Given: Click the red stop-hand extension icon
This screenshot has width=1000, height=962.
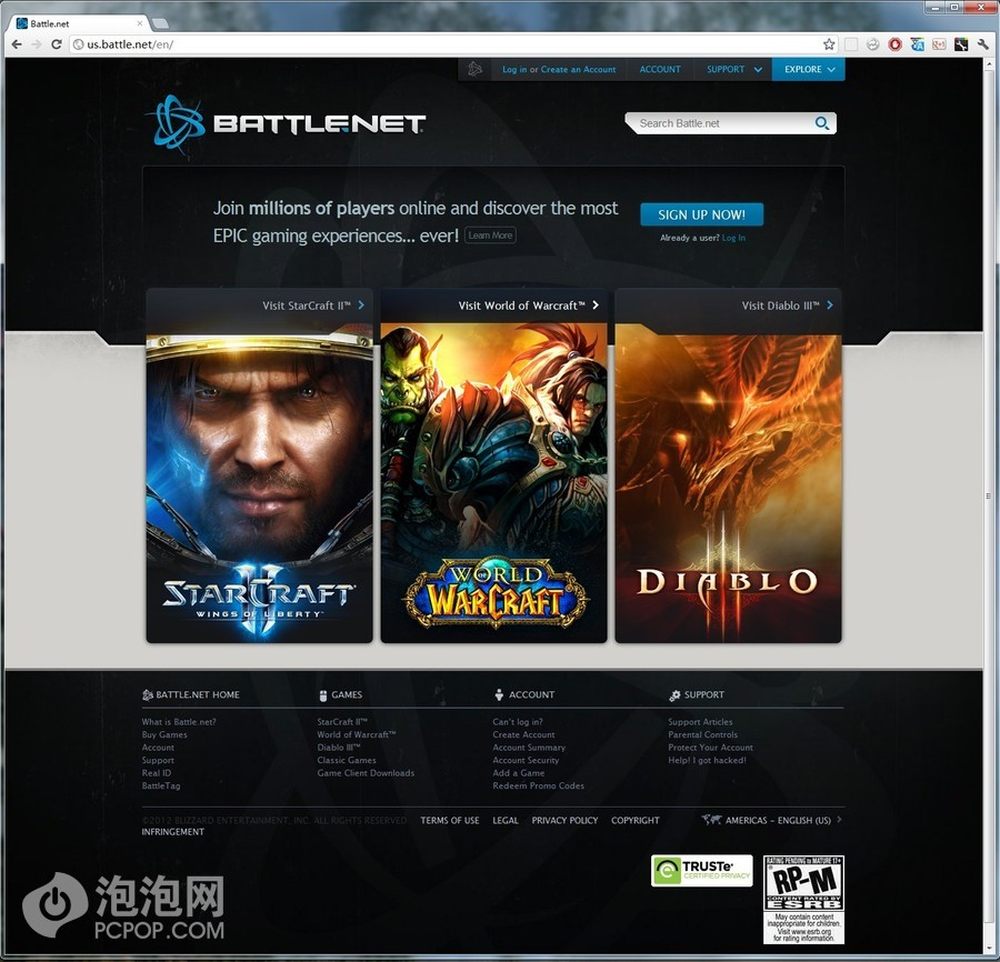Looking at the screenshot, I should [x=895, y=44].
